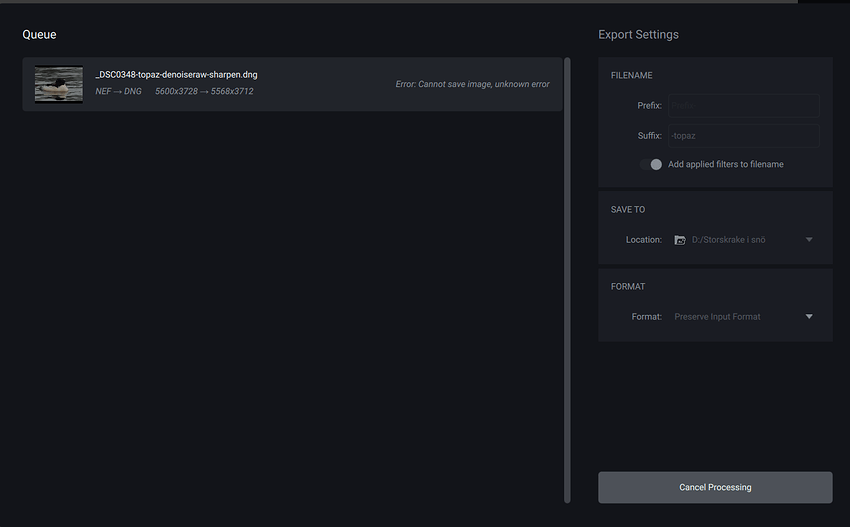
Task: Click the Suffix field containing -topaz
Action: [743, 136]
